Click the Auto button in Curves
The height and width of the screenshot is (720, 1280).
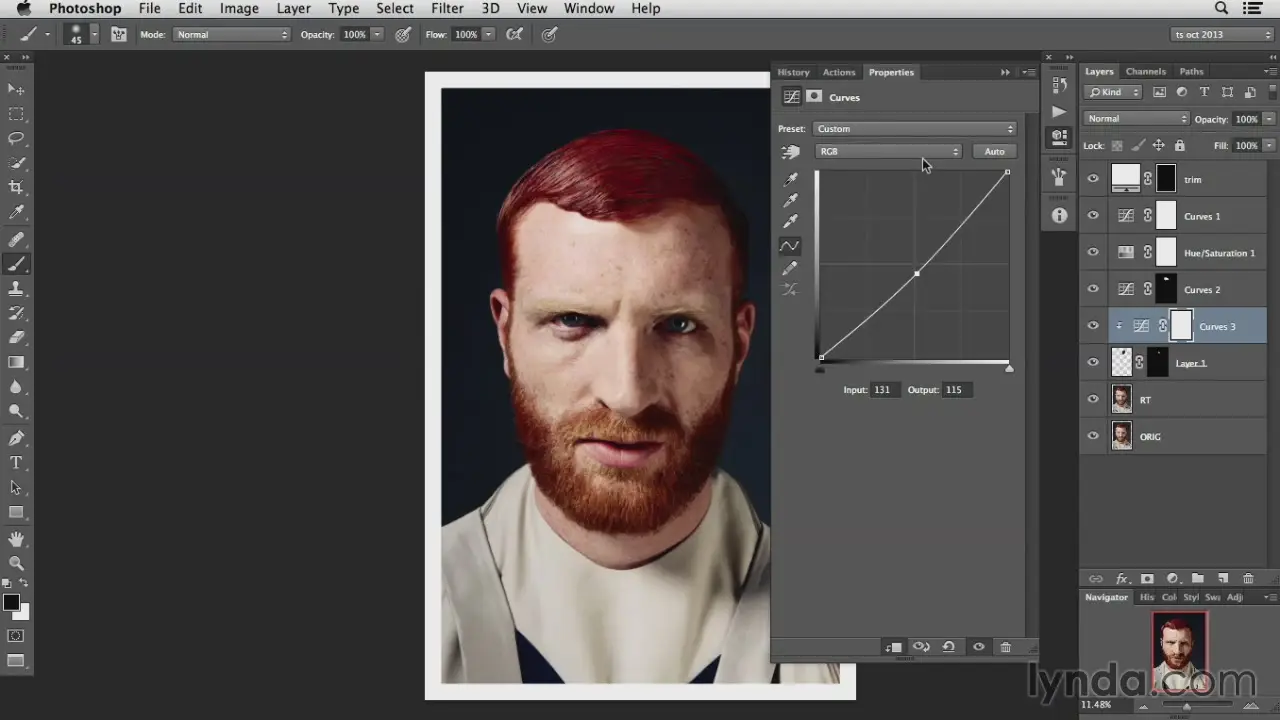(994, 152)
